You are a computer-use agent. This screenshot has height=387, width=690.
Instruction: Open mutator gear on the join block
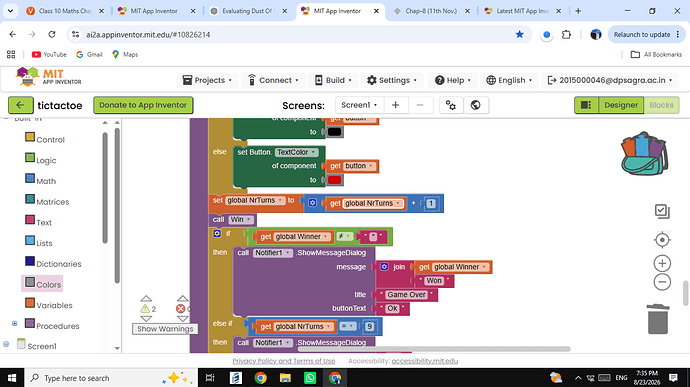384,267
